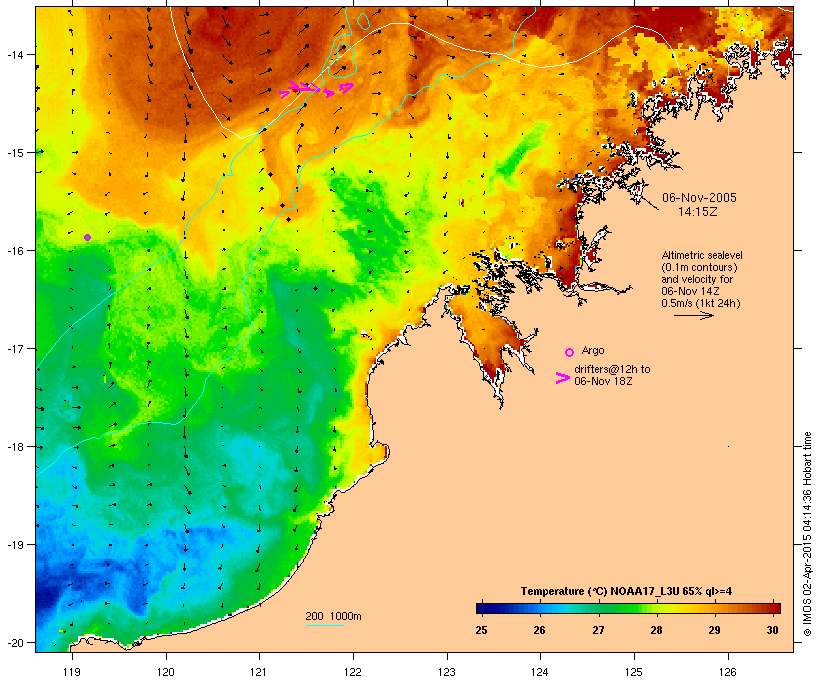Click the 'drifters@12h to' legend text
Screen dimensions: 820x680
(612, 369)
